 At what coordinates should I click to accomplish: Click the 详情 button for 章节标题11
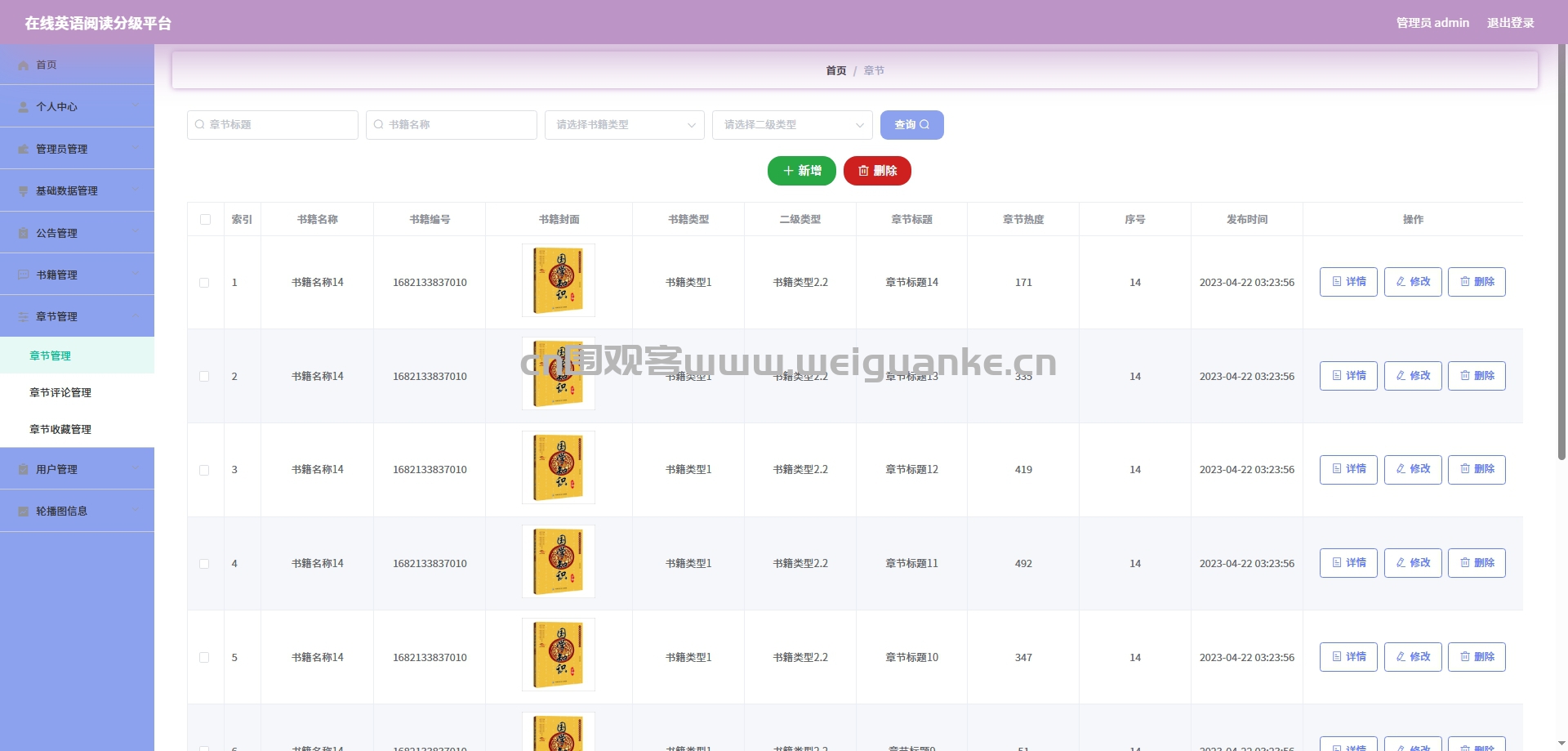[1348, 563]
